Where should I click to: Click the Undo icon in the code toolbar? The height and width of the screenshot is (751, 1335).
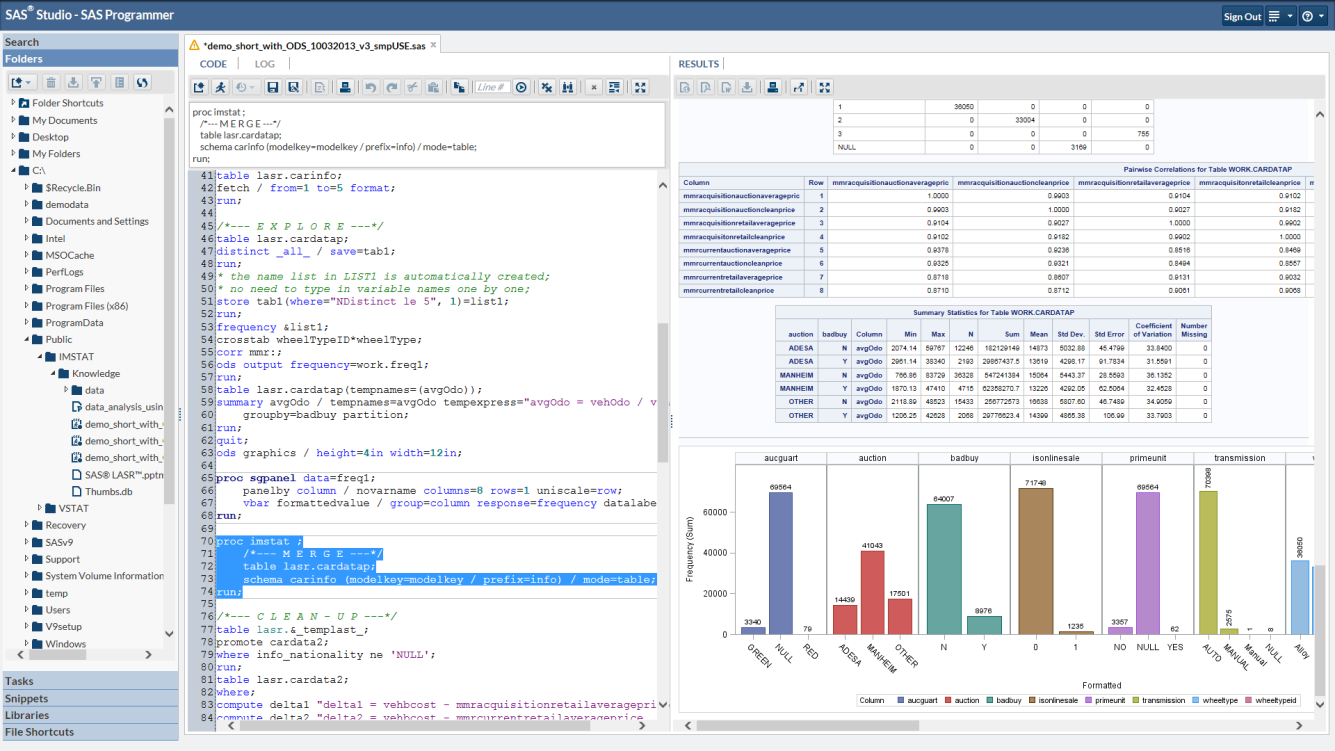[370, 87]
